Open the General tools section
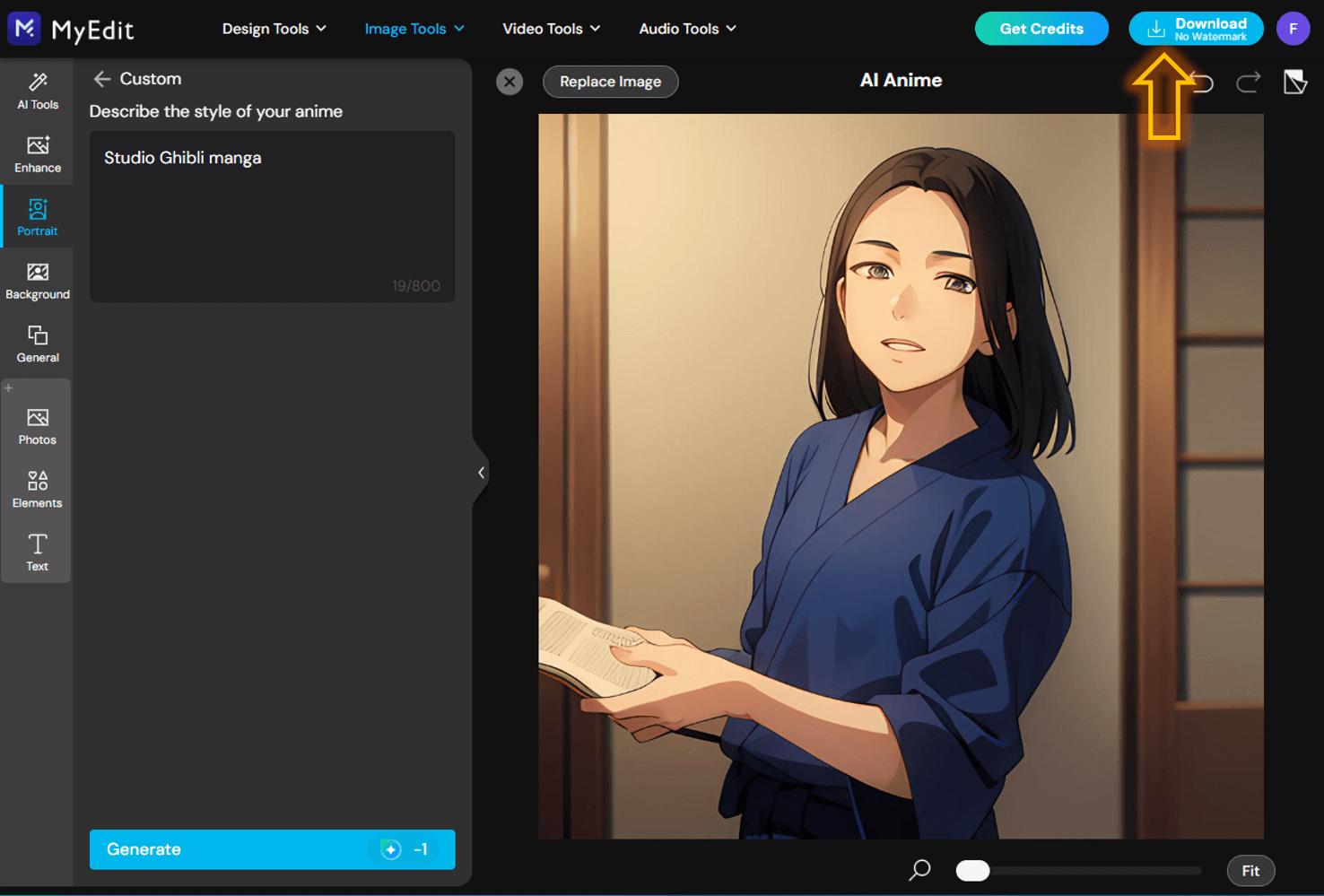Viewport: 1324px width, 896px height. [x=37, y=344]
